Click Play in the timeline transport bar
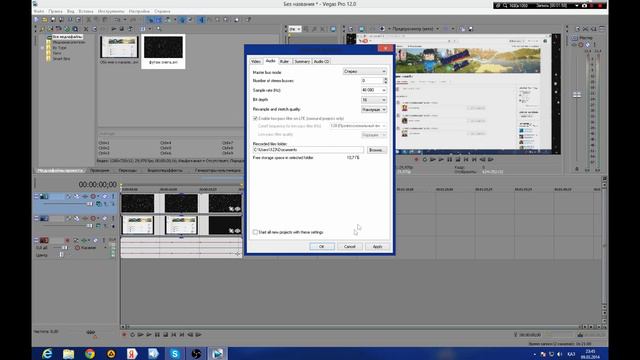 tap(149, 335)
